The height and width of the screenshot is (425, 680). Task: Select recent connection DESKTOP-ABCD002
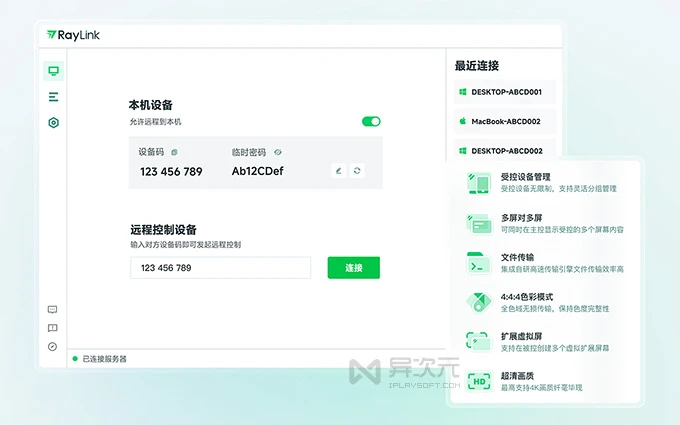point(505,150)
